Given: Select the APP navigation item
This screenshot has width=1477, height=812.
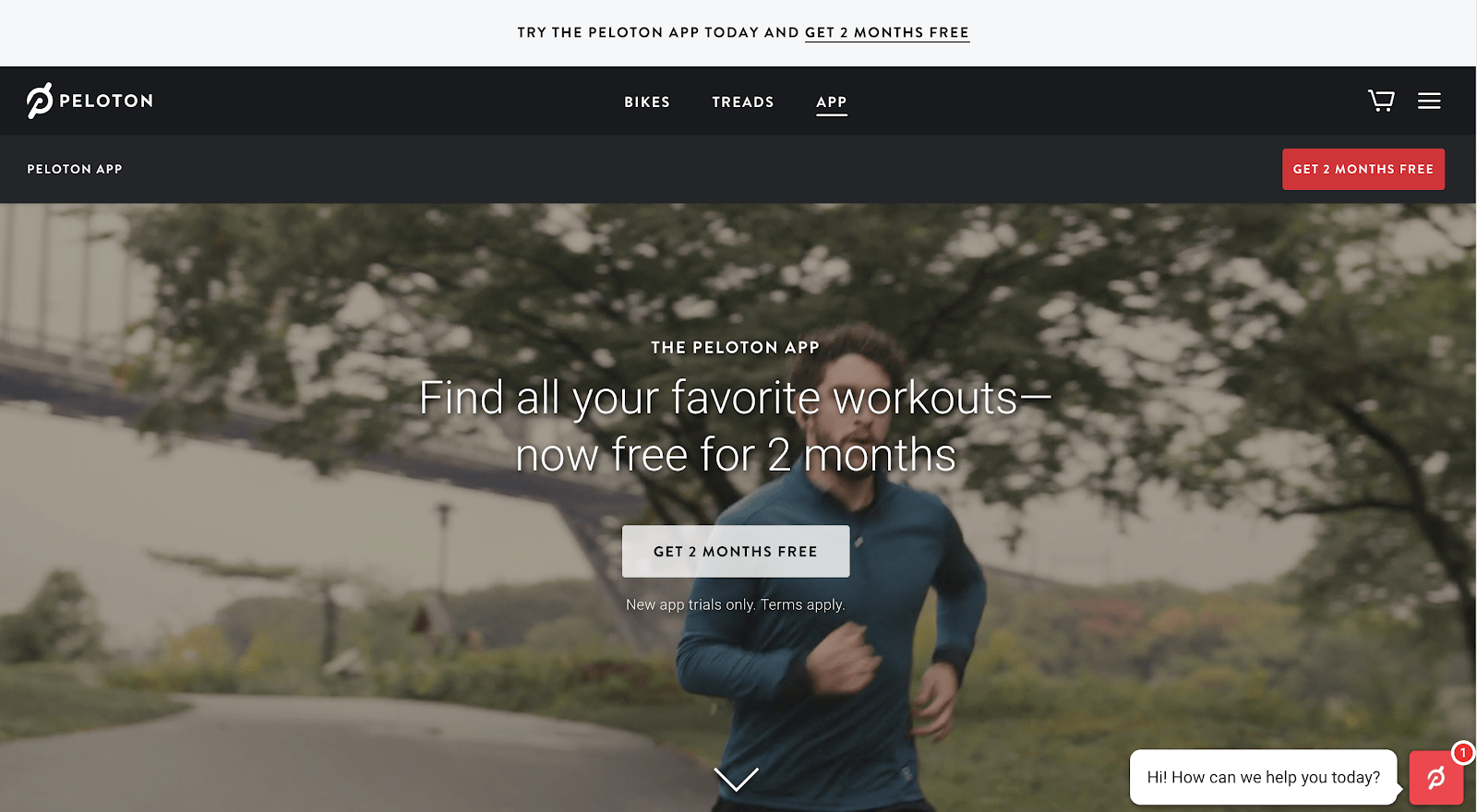Looking at the screenshot, I should [x=831, y=102].
